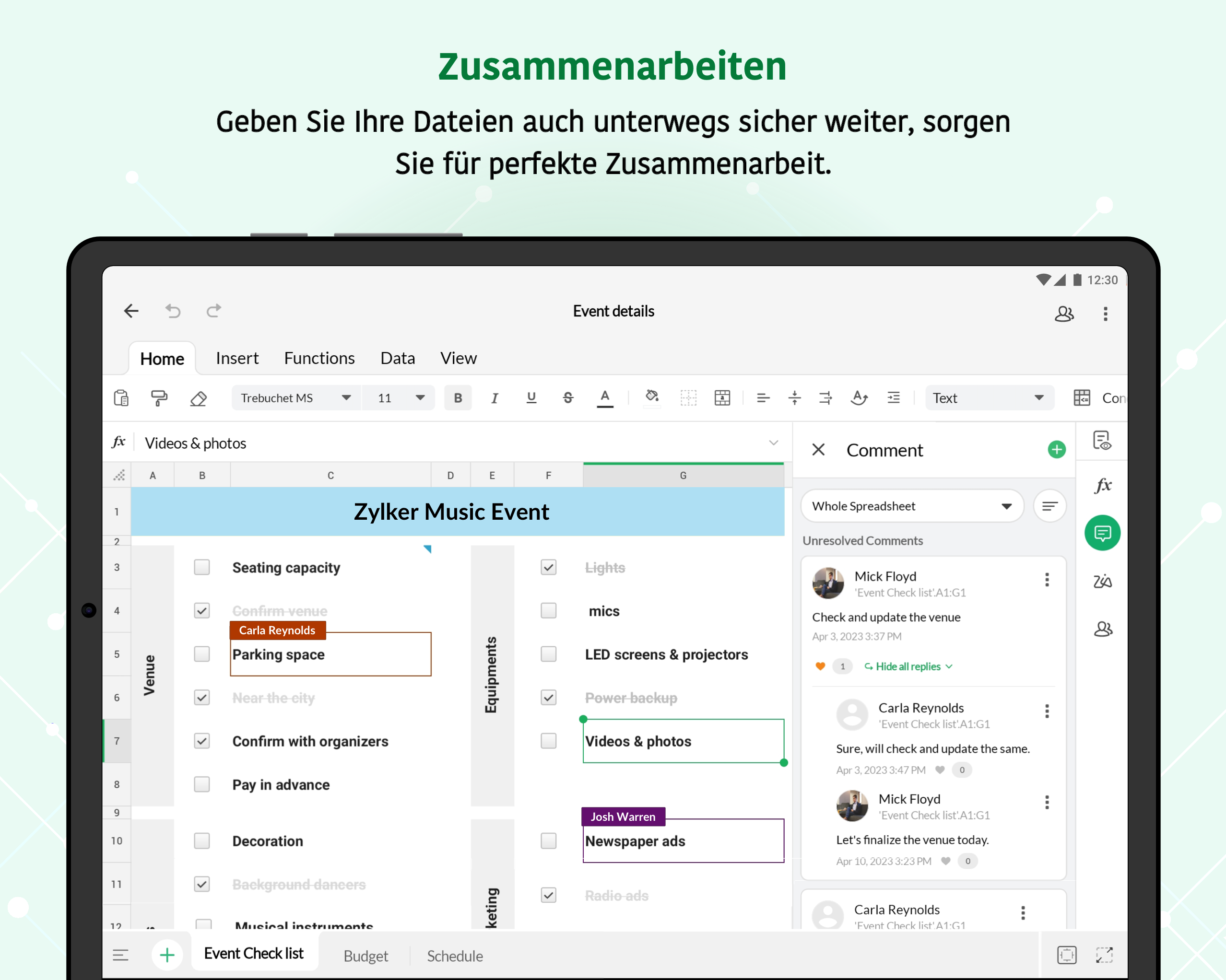The height and width of the screenshot is (980, 1226).
Task: Click the clear formatting eraser icon
Action: (198, 398)
